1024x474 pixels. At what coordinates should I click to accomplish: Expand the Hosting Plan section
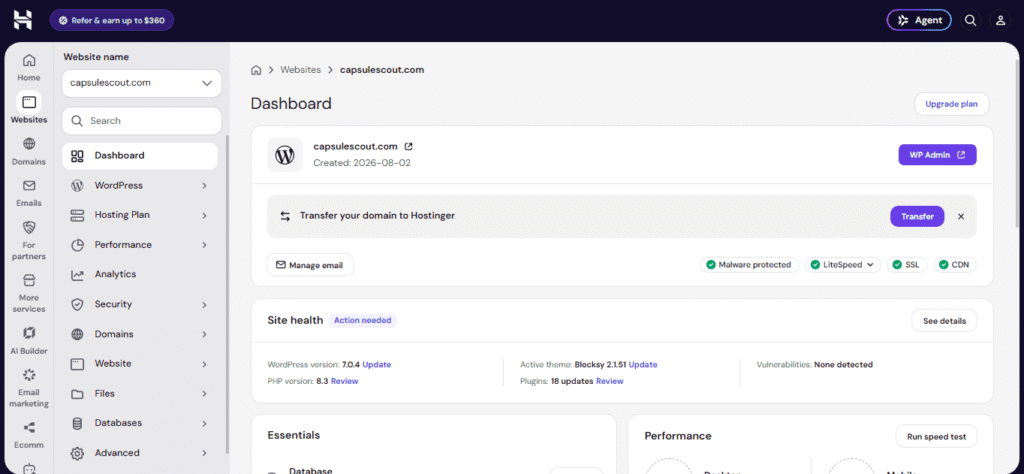pyautogui.click(x=140, y=215)
